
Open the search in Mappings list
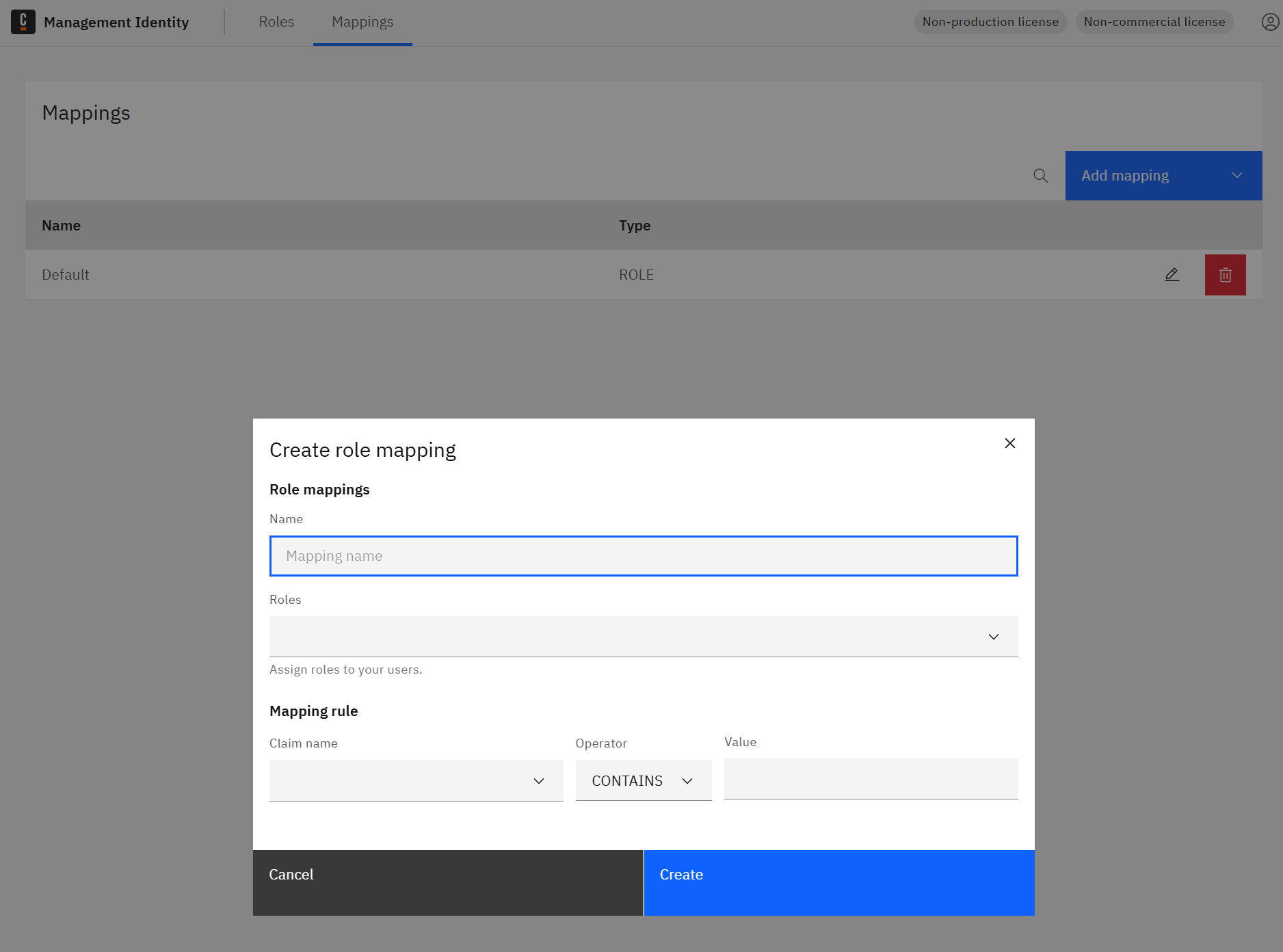[x=1040, y=176]
